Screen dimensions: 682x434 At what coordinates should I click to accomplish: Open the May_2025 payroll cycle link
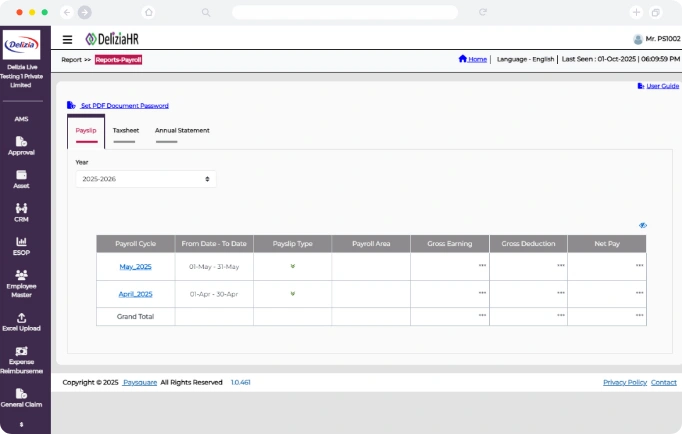pos(135,267)
